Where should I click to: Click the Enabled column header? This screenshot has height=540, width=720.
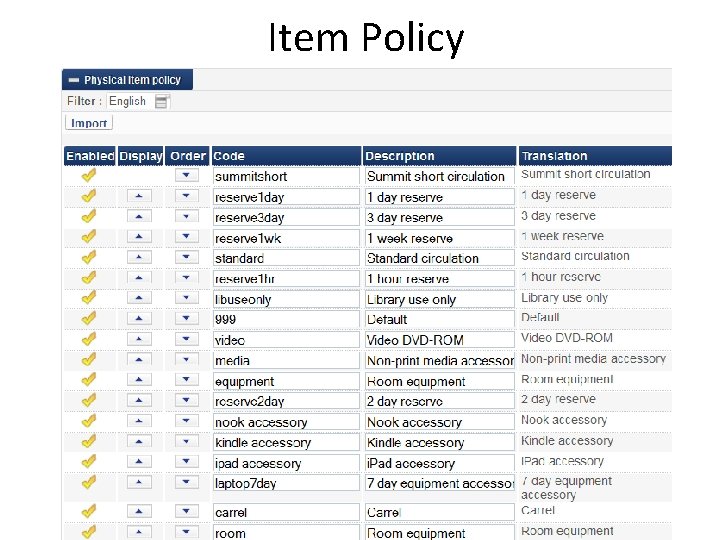click(90, 156)
